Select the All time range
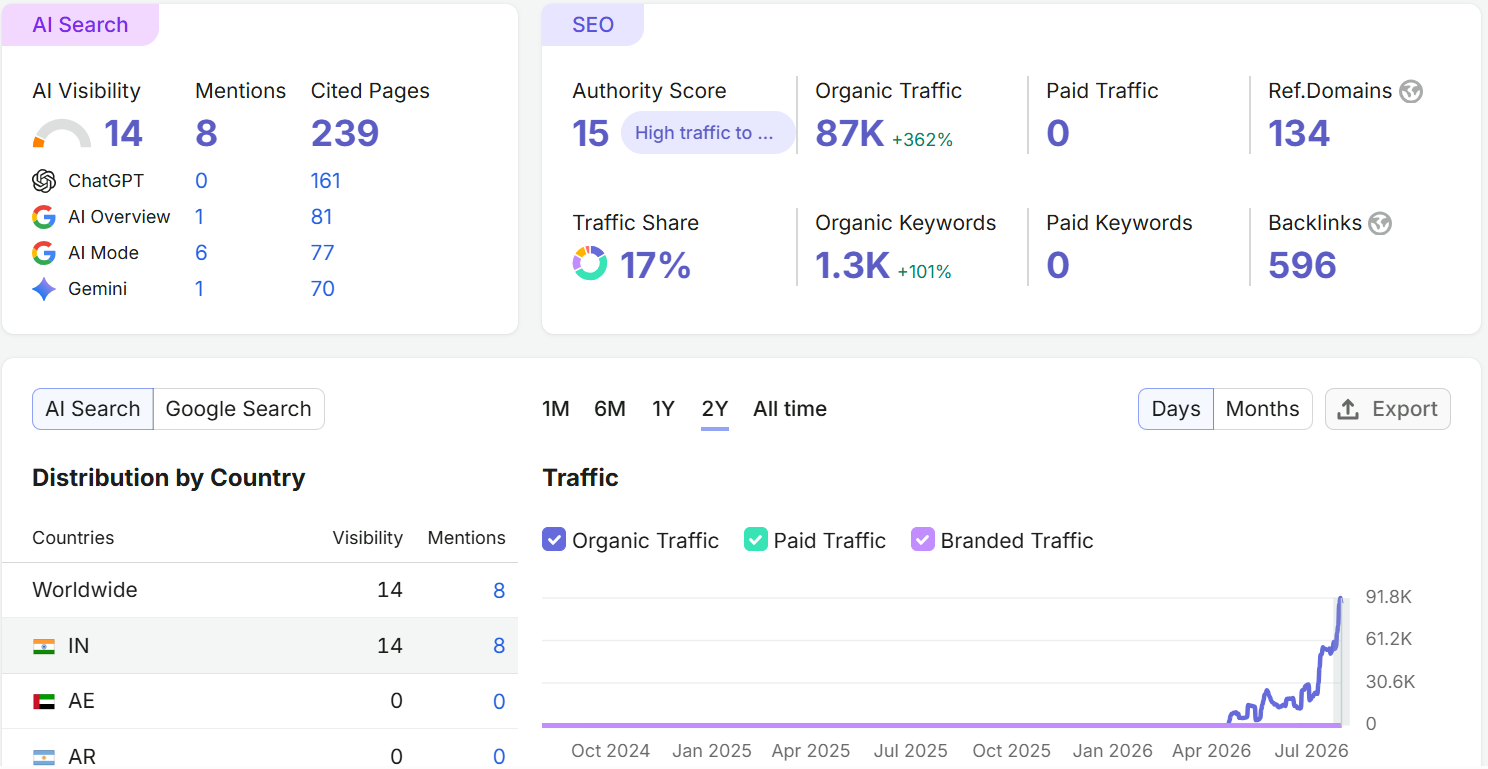 pos(790,409)
